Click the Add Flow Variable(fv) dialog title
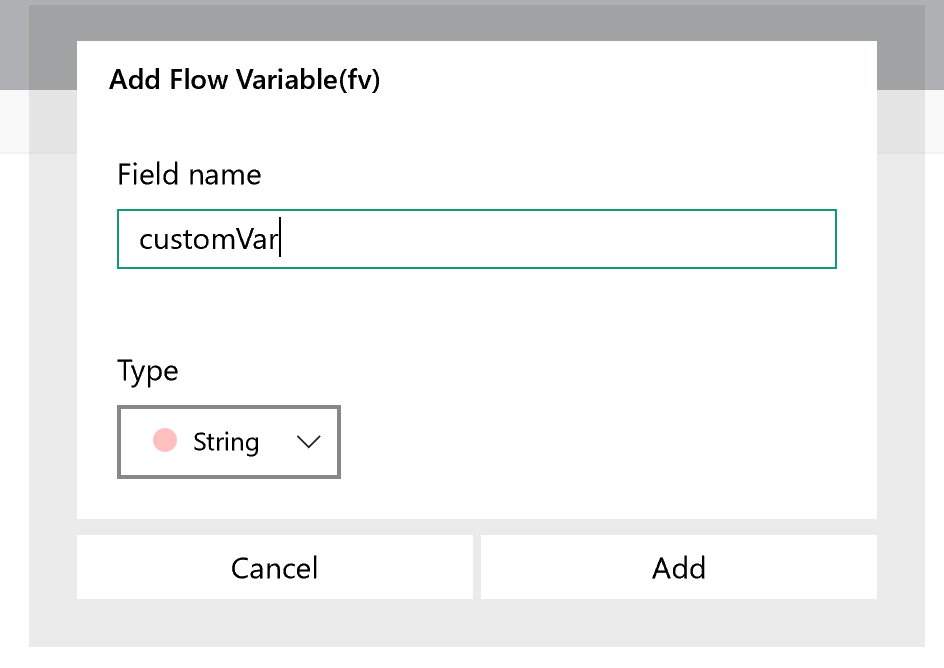This screenshot has width=944, height=668. tap(244, 79)
